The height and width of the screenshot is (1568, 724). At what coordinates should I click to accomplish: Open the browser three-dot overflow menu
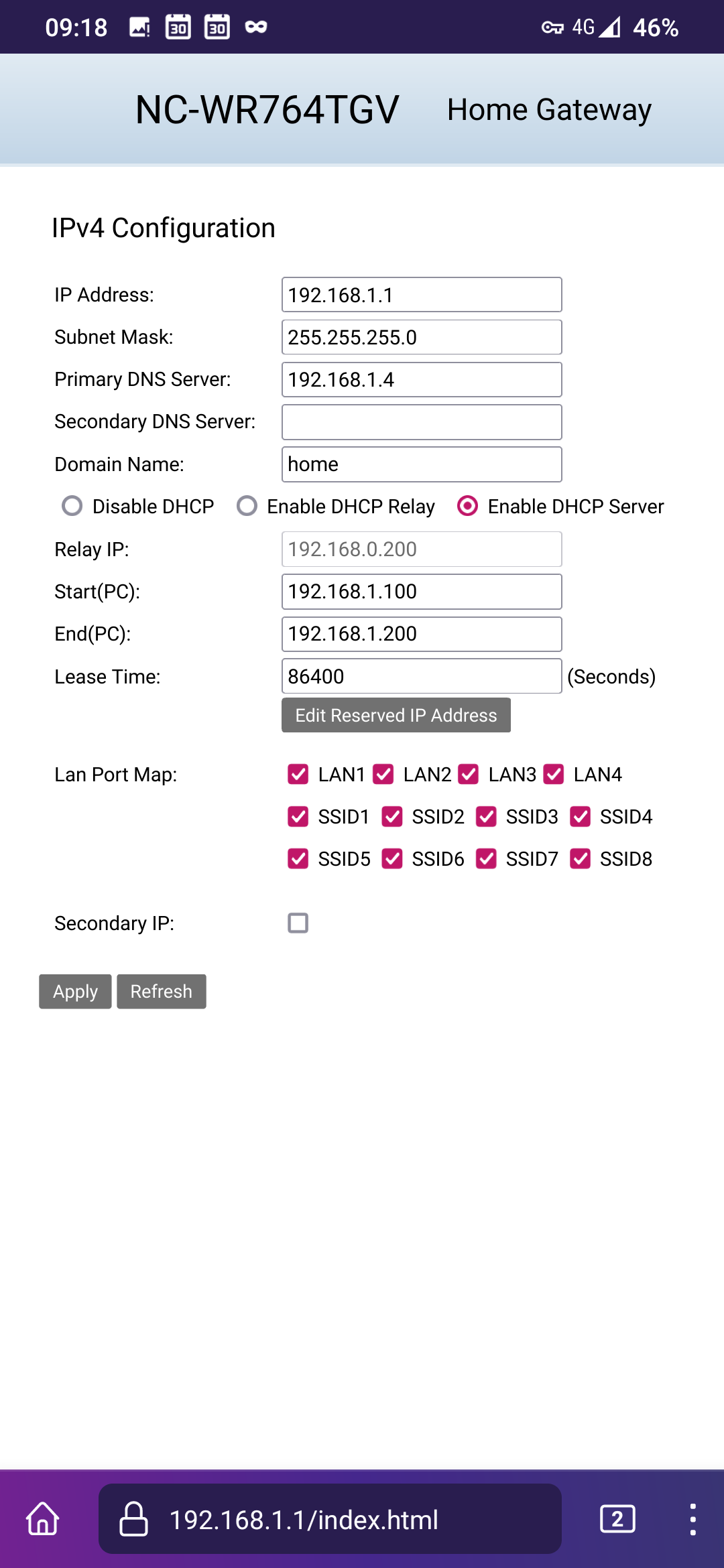coord(692,1518)
